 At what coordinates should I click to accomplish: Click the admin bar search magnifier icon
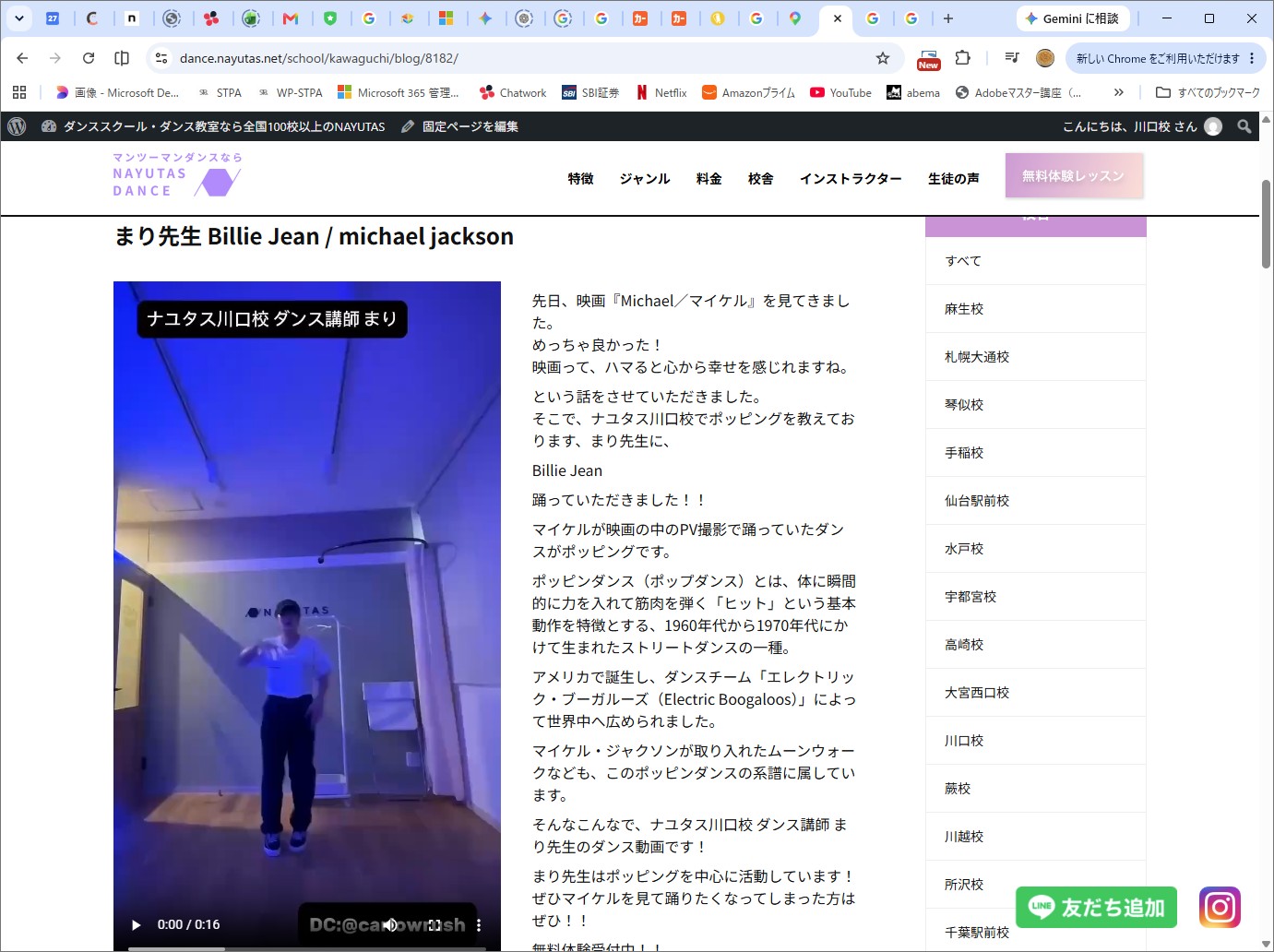1244,126
